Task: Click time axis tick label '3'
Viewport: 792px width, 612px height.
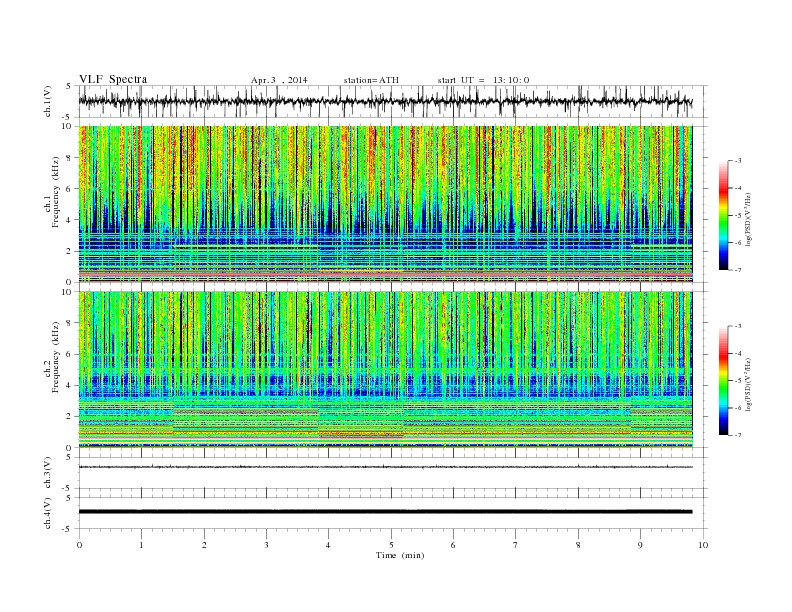Action: pyautogui.click(x=266, y=545)
